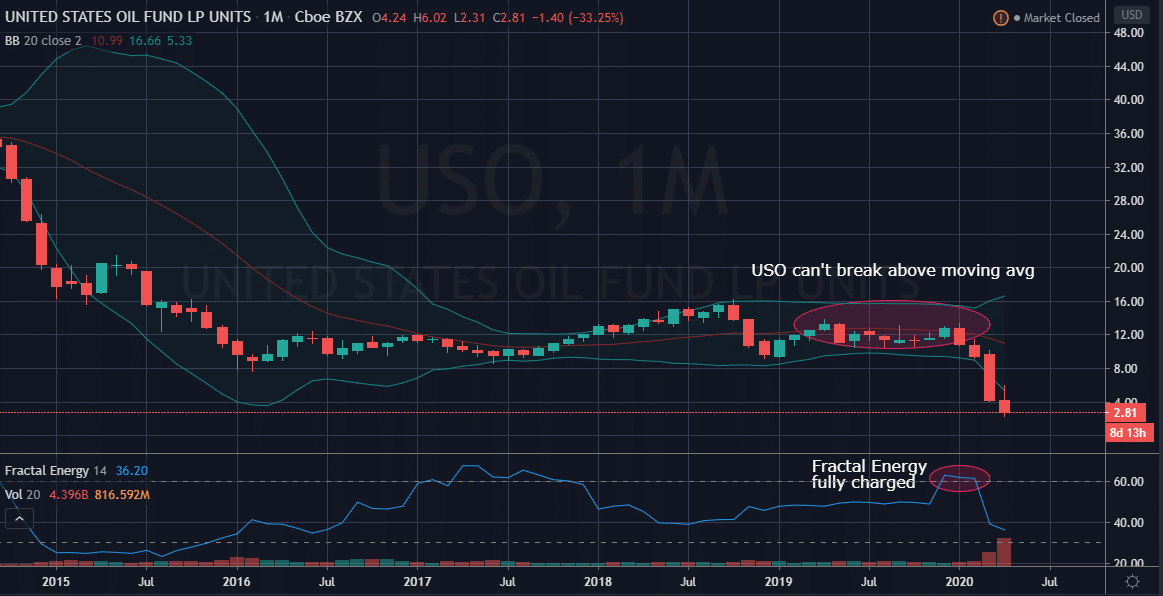Select the "Fractal Energy fully charged" note
Screen dimensions: 1163x596
(869, 474)
